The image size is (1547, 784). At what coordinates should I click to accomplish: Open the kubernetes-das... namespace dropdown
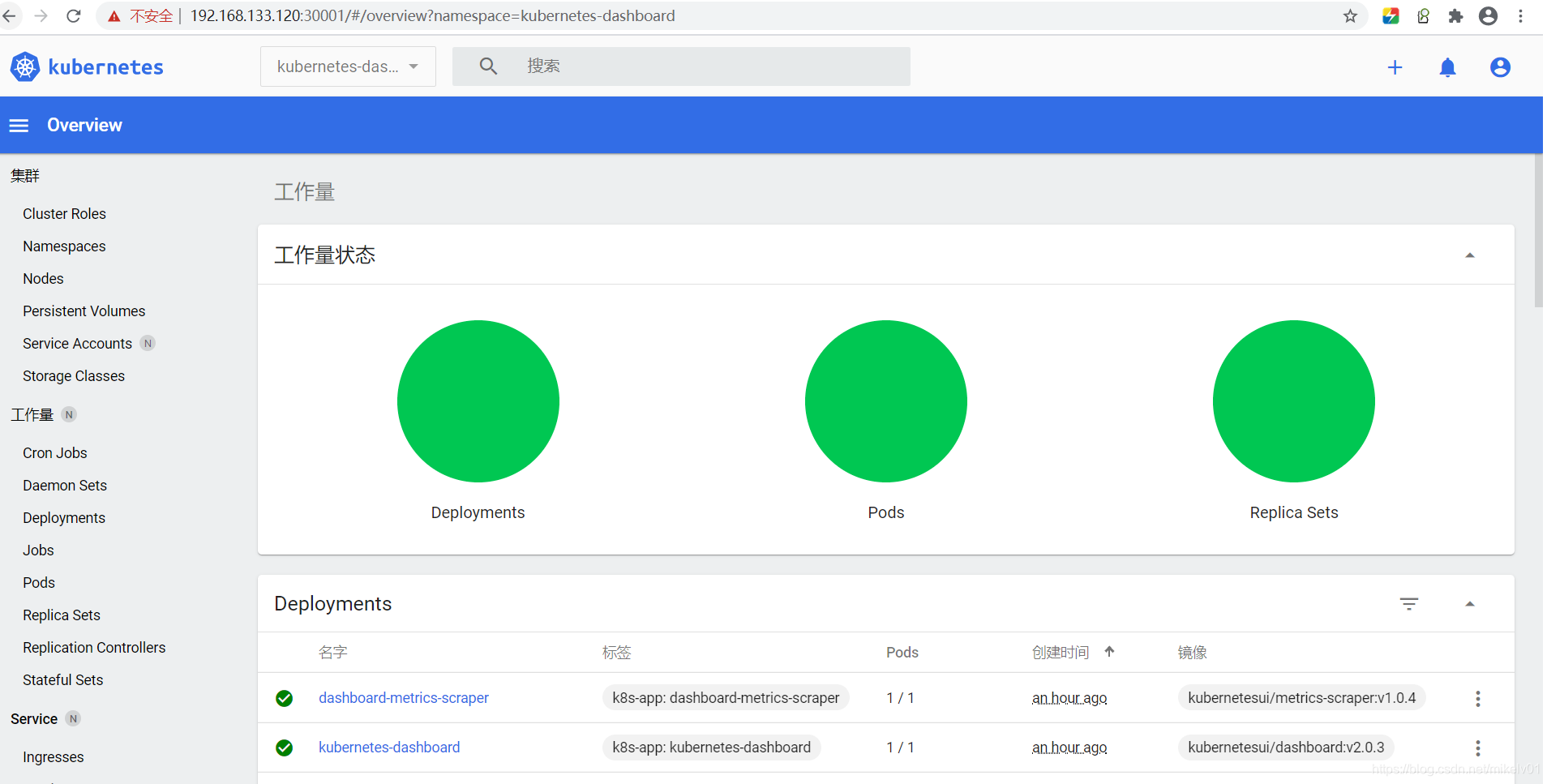click(348, 66)
